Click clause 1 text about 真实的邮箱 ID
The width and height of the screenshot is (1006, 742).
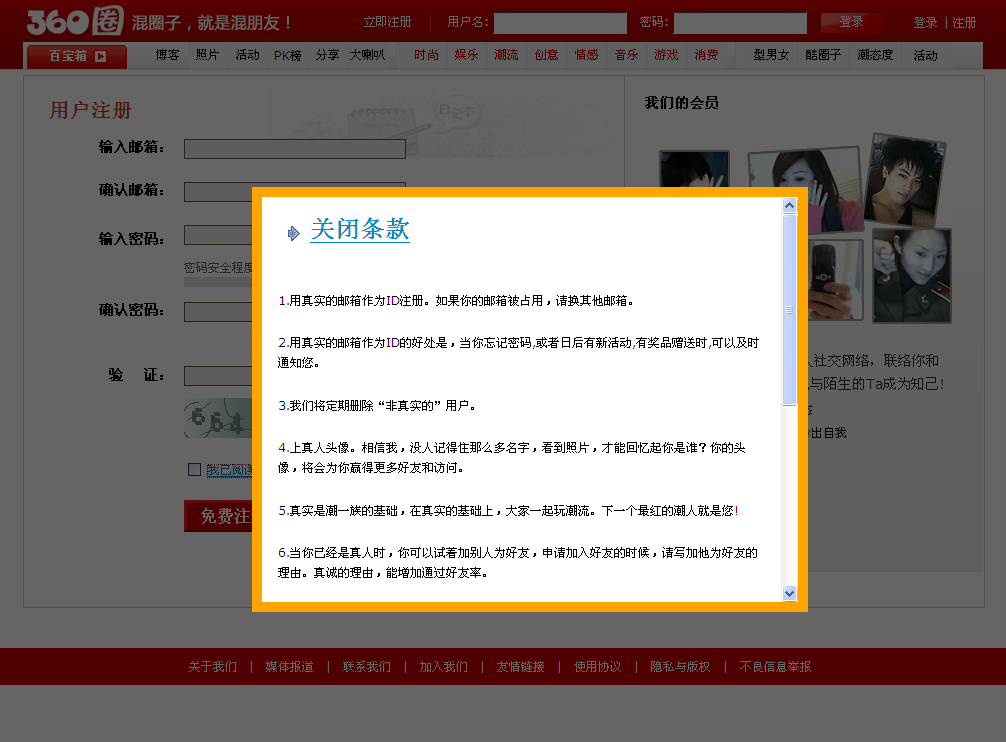click(x=456, y=301)
